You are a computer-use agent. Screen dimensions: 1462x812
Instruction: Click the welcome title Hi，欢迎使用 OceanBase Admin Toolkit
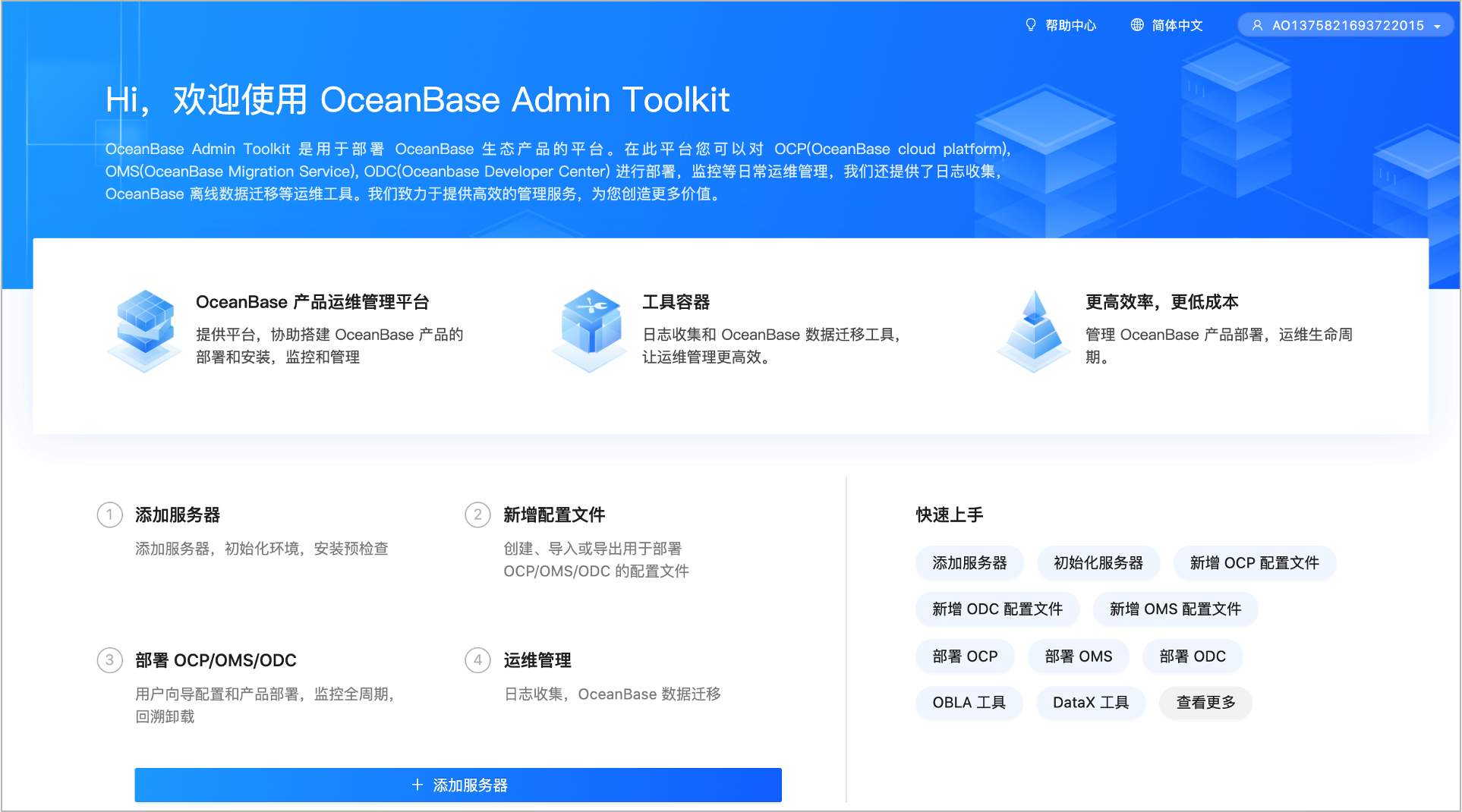[417, 99]
